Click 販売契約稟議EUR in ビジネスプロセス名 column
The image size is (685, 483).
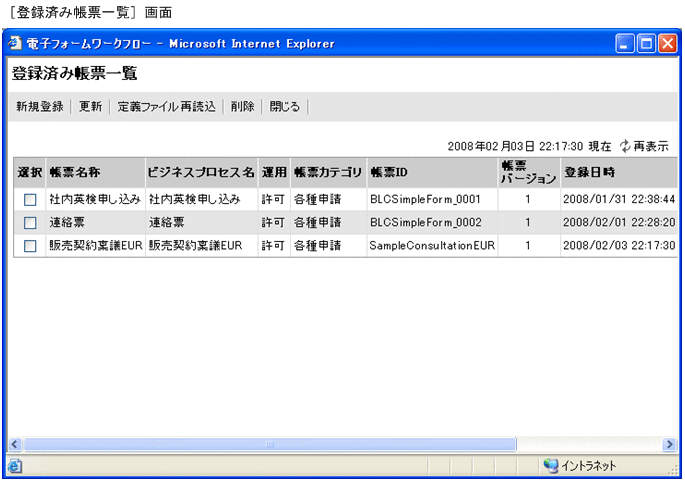[x=195, y=246]
